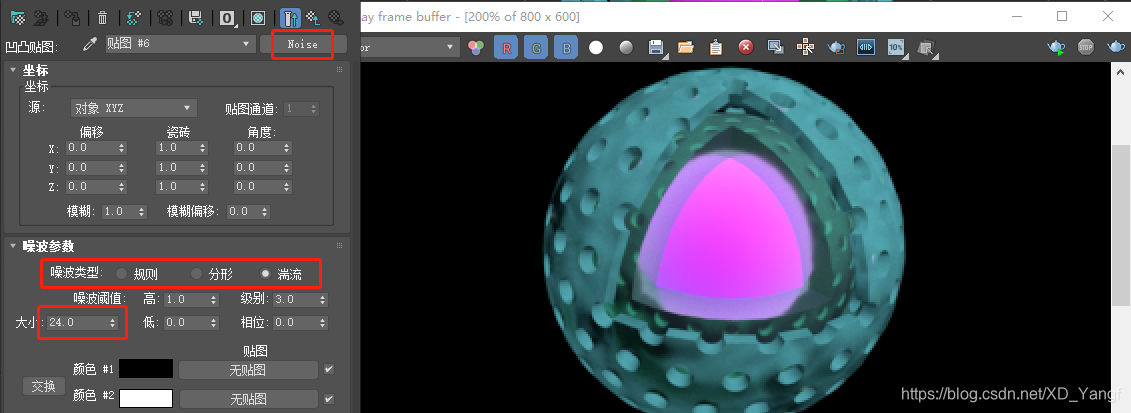Toggle the blue channel B button
The width and height of the screenshot is (1131, 413).
click(566, 48)
